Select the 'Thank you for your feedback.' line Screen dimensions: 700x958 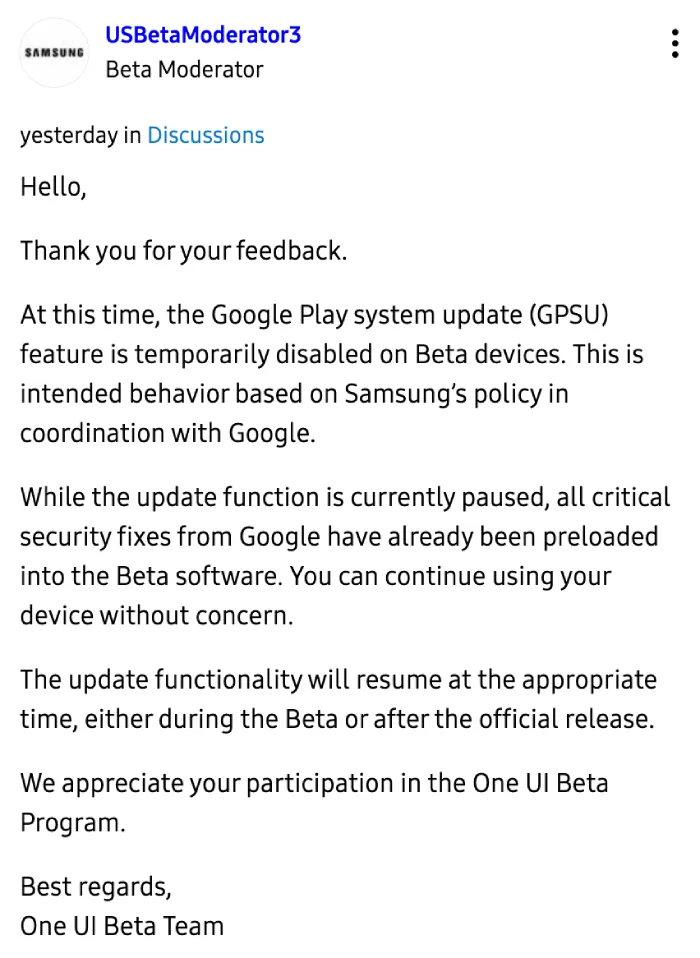point(183,251)
